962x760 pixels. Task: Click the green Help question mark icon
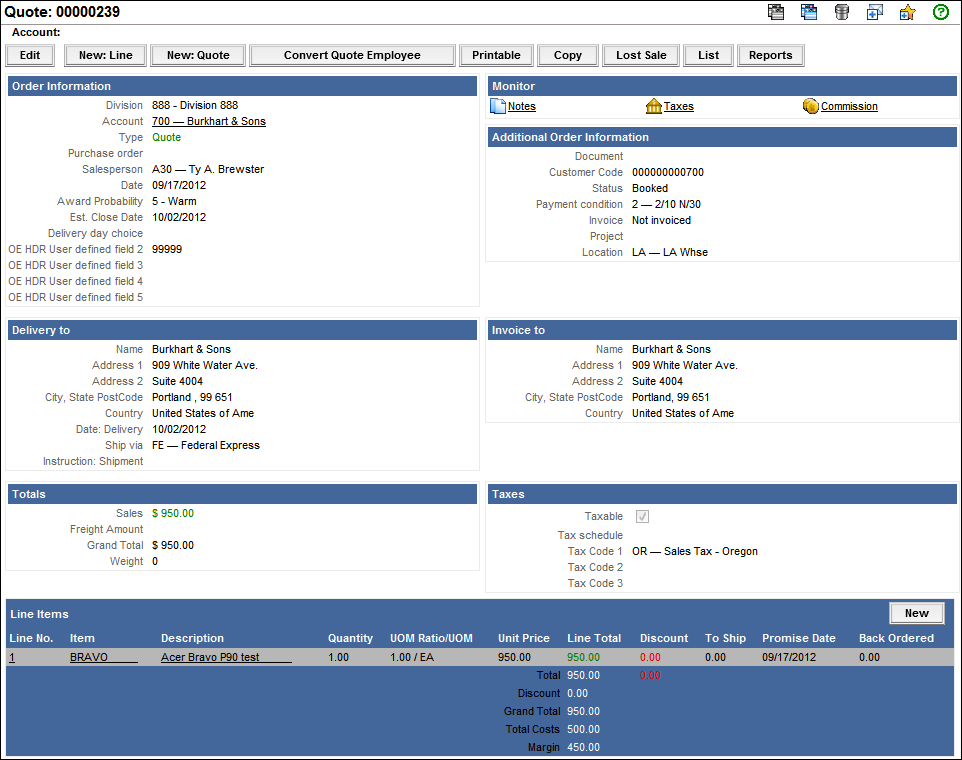[x=940, y=12]
